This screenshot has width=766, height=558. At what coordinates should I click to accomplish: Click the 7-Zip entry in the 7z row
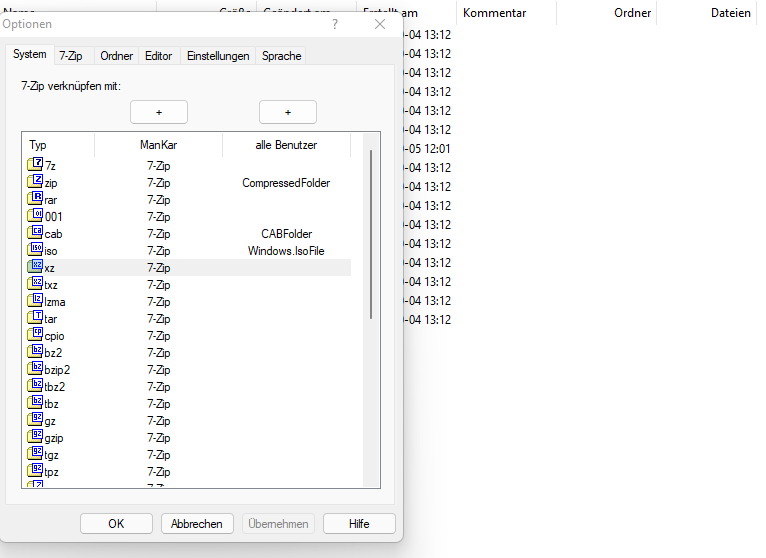159,166
